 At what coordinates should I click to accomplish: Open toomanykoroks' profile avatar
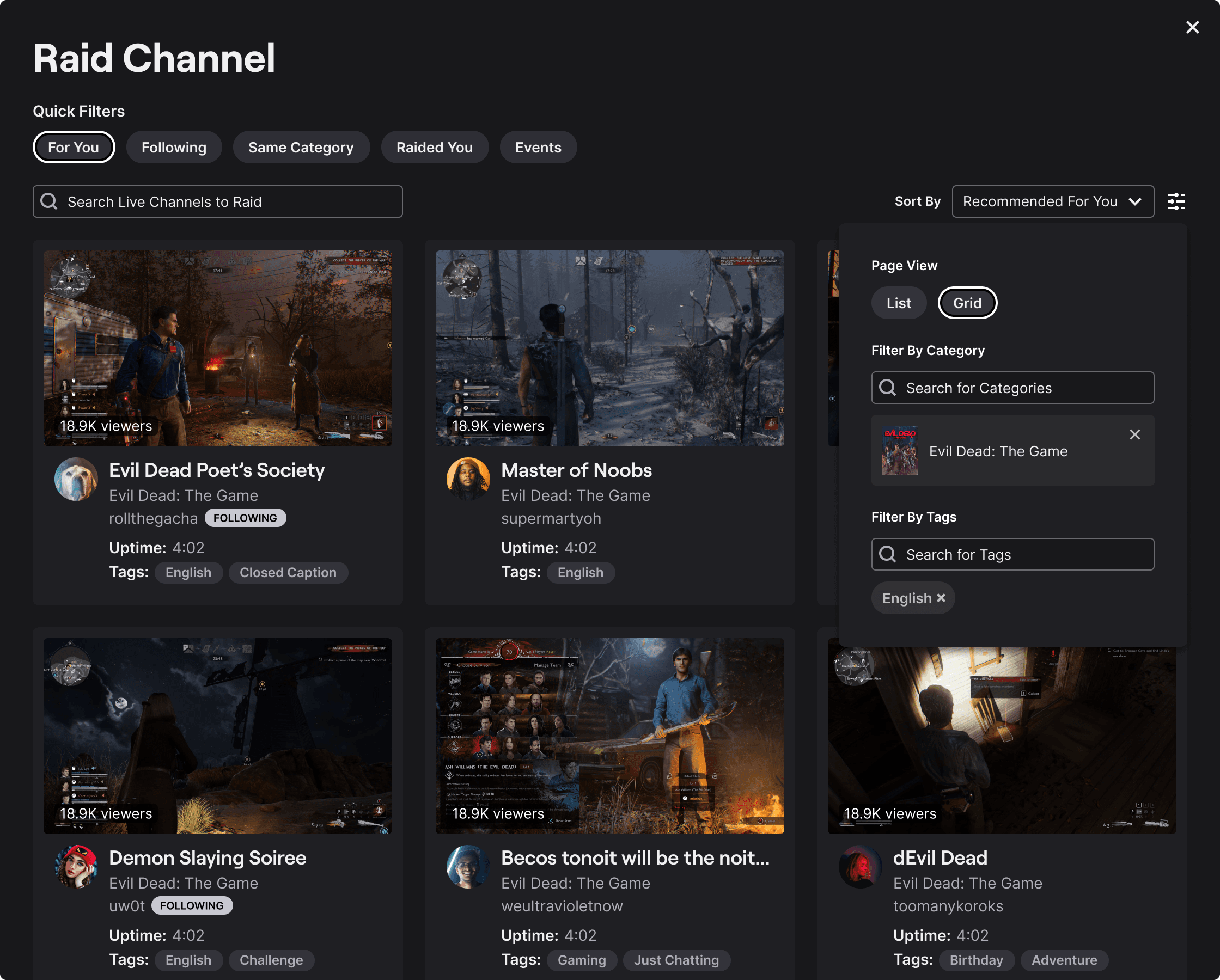pos(860,867)
